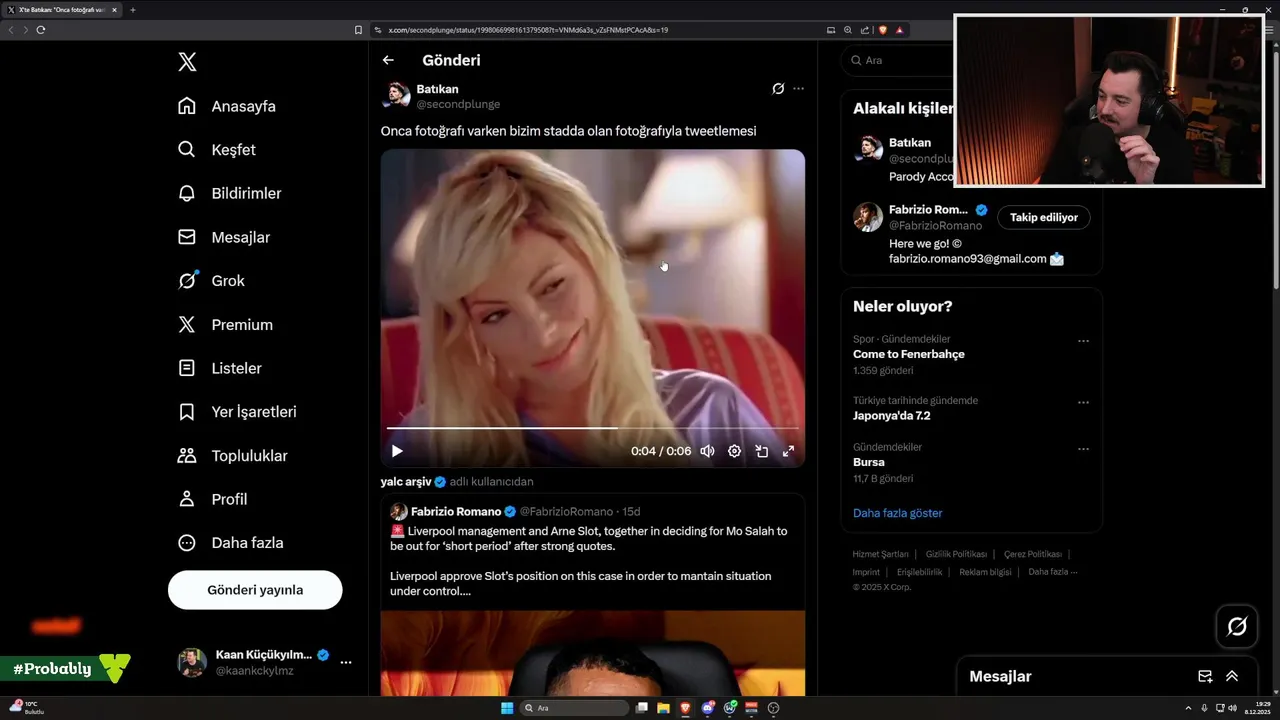Click the Yer İşaretleri bookmark icon
This screenshot has width=1280, height=720.
tap(187, 412)
